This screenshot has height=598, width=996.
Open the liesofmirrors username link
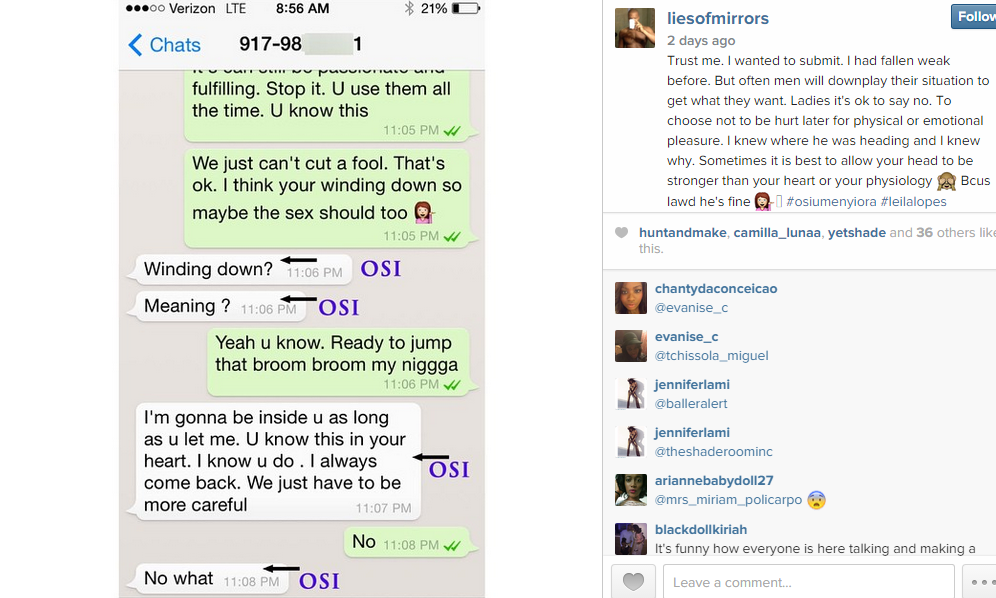pyautogui.click(x=718, y=18)
